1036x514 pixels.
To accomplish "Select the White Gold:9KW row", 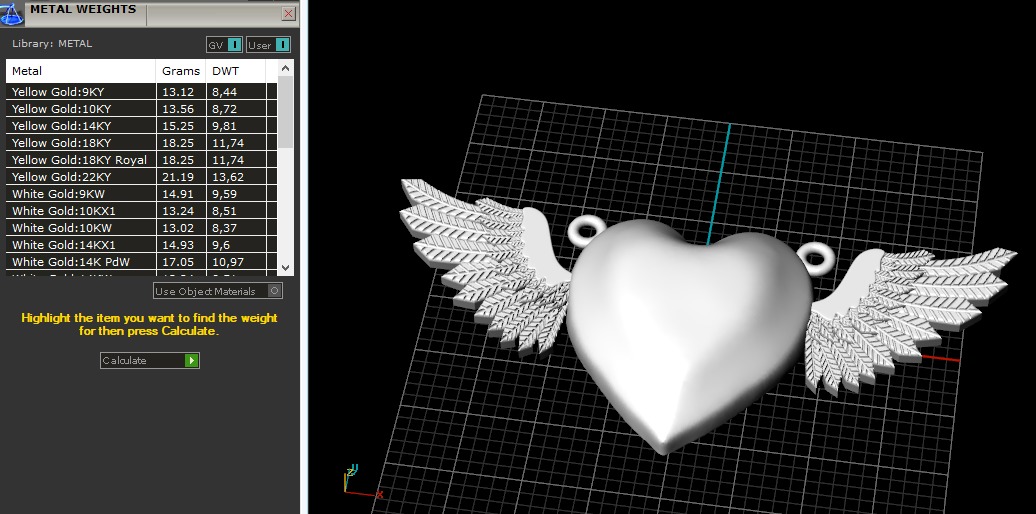I will 142,194.
